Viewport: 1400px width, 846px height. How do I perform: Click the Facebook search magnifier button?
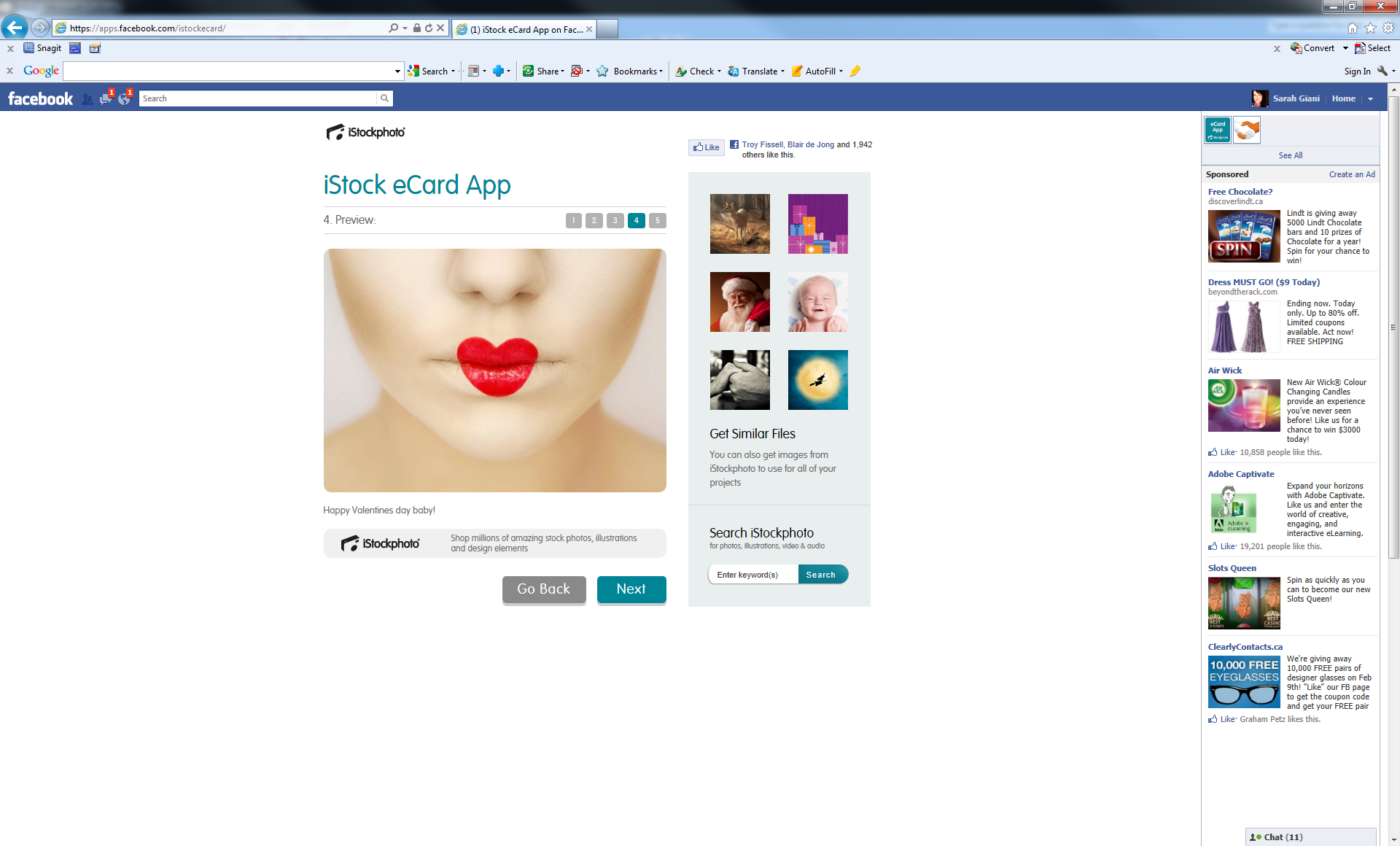(x=384, y=98)
